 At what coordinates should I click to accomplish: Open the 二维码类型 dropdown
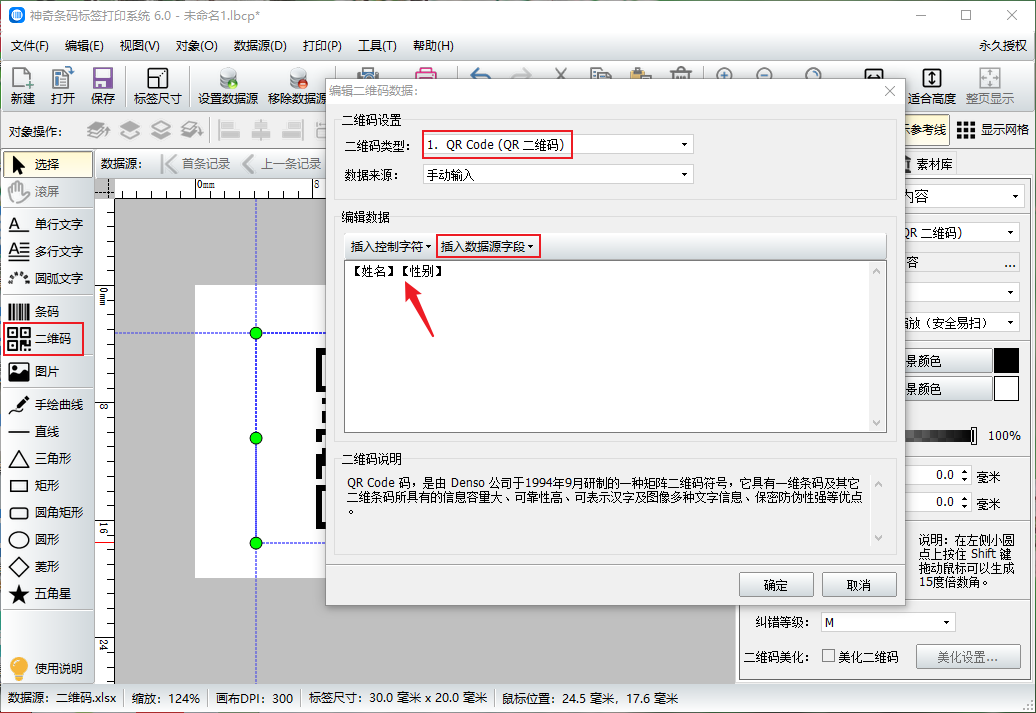557,145
